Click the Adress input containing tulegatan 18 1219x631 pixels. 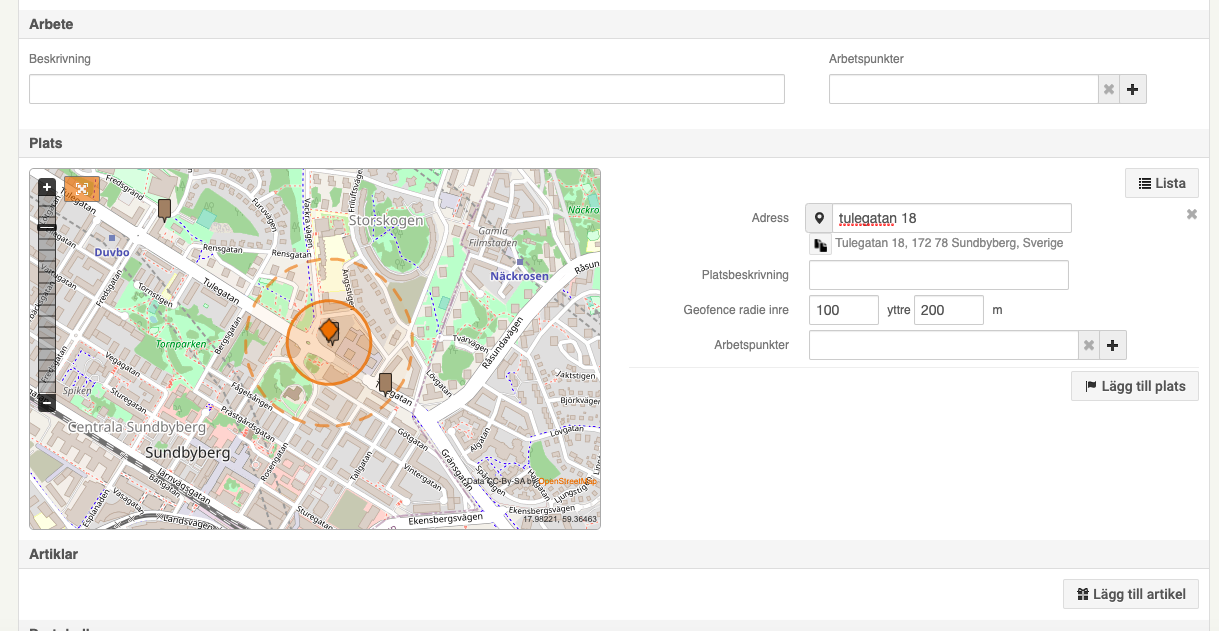coord(952,218)
